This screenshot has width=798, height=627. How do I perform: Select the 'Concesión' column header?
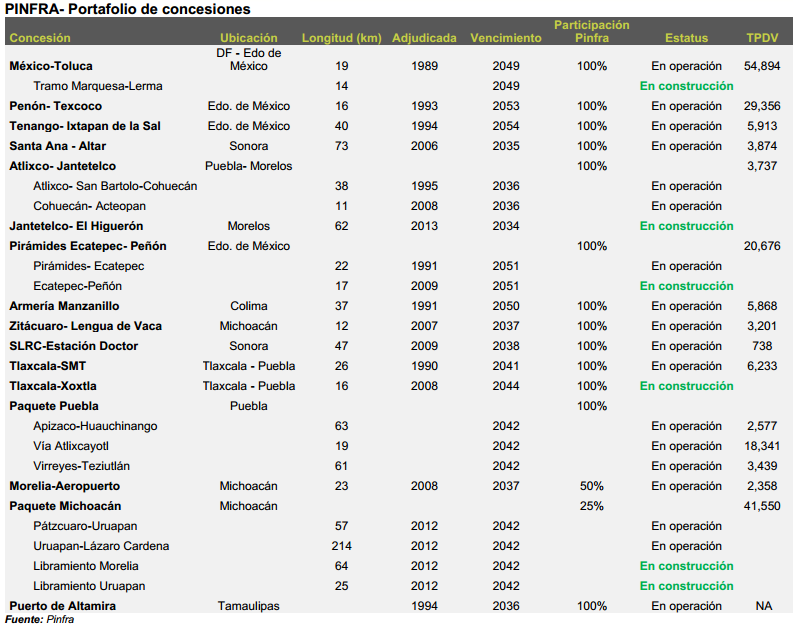(x=40, y=38)
